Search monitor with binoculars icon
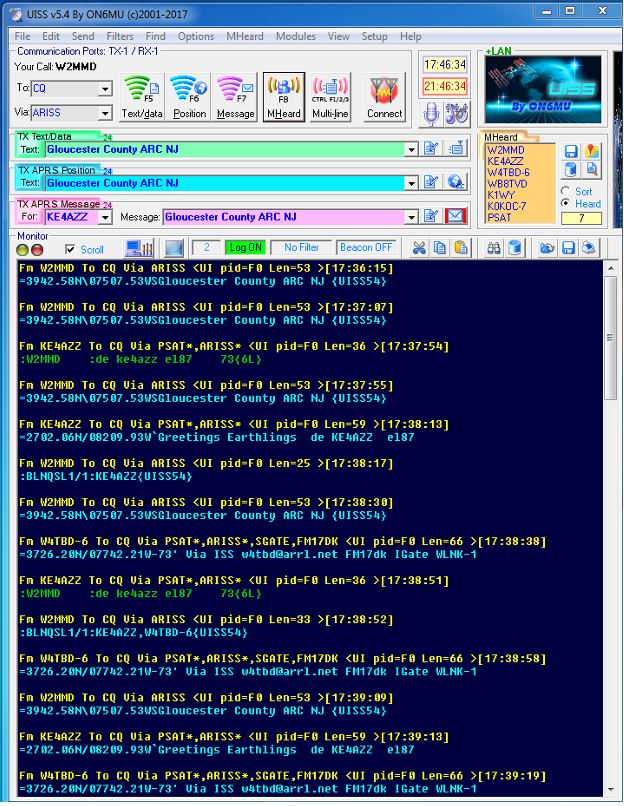 (x=493, y=248)
